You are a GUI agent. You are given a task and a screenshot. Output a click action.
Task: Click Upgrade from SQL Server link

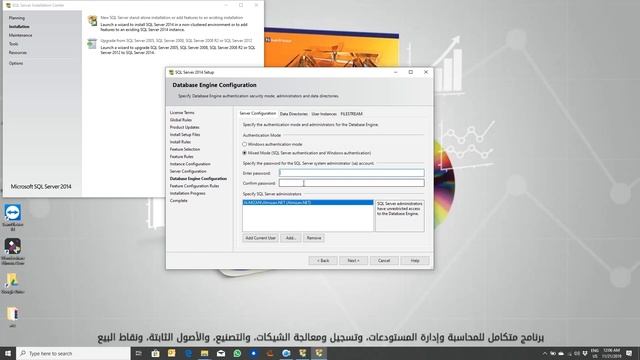tap(176, 40)
